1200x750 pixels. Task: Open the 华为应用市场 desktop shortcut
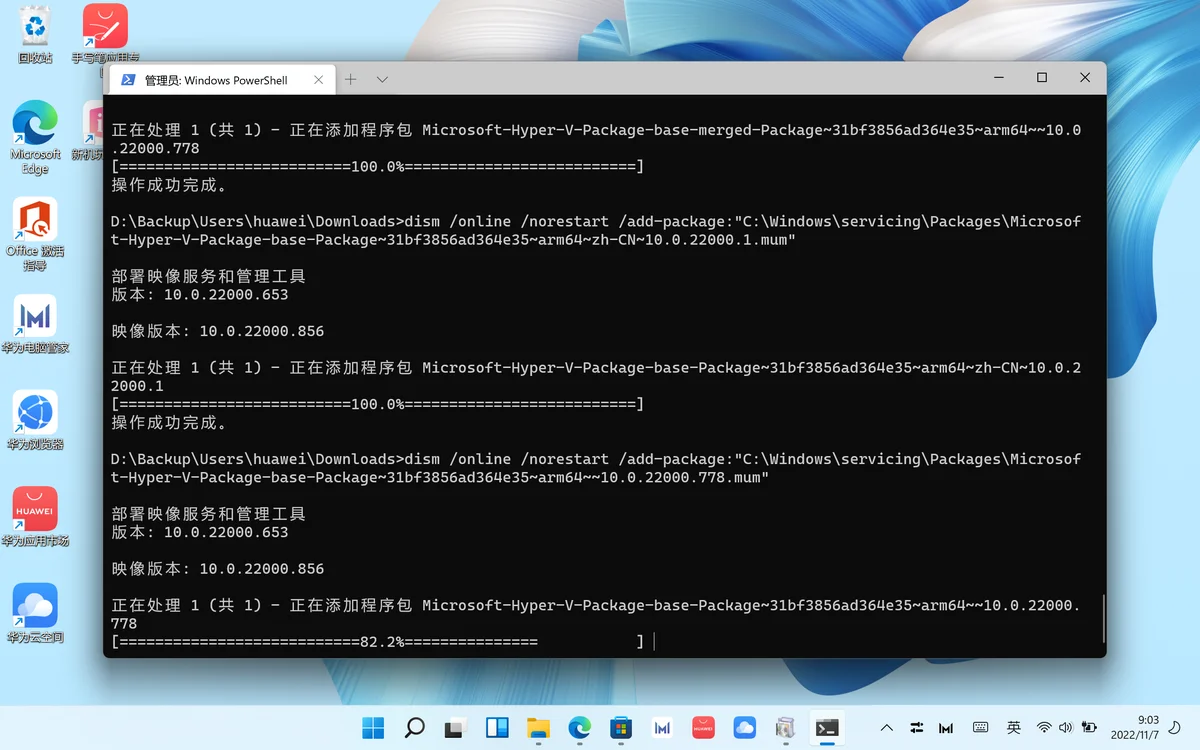(x=35, y=517)
